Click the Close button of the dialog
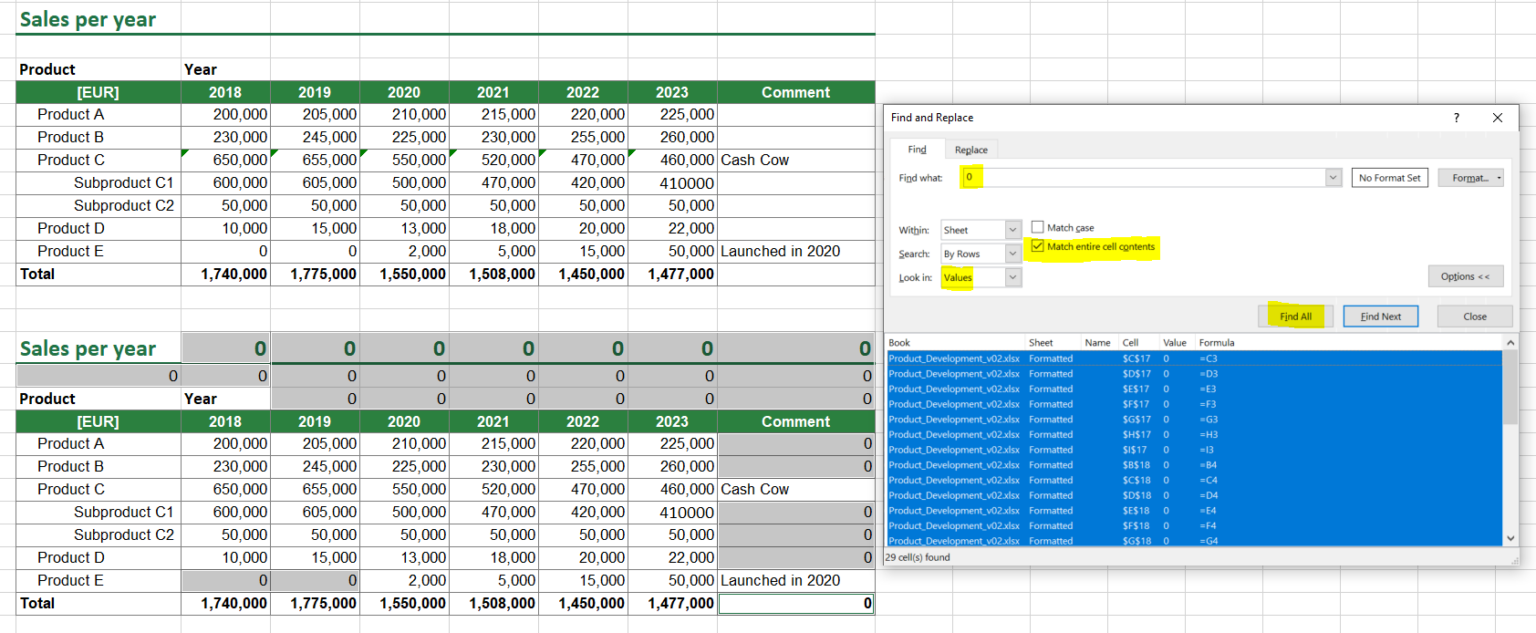The image size is (1536, 633). pos(1475,315)
